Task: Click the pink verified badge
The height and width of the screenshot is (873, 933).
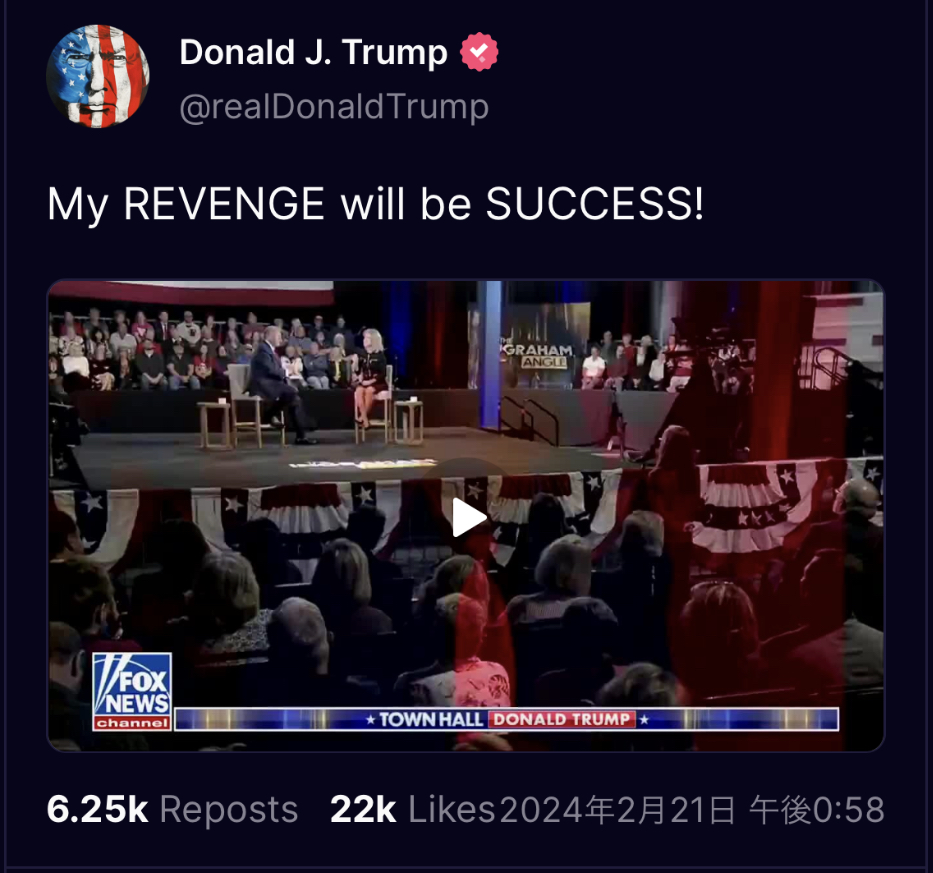Action: click(479, 52)
